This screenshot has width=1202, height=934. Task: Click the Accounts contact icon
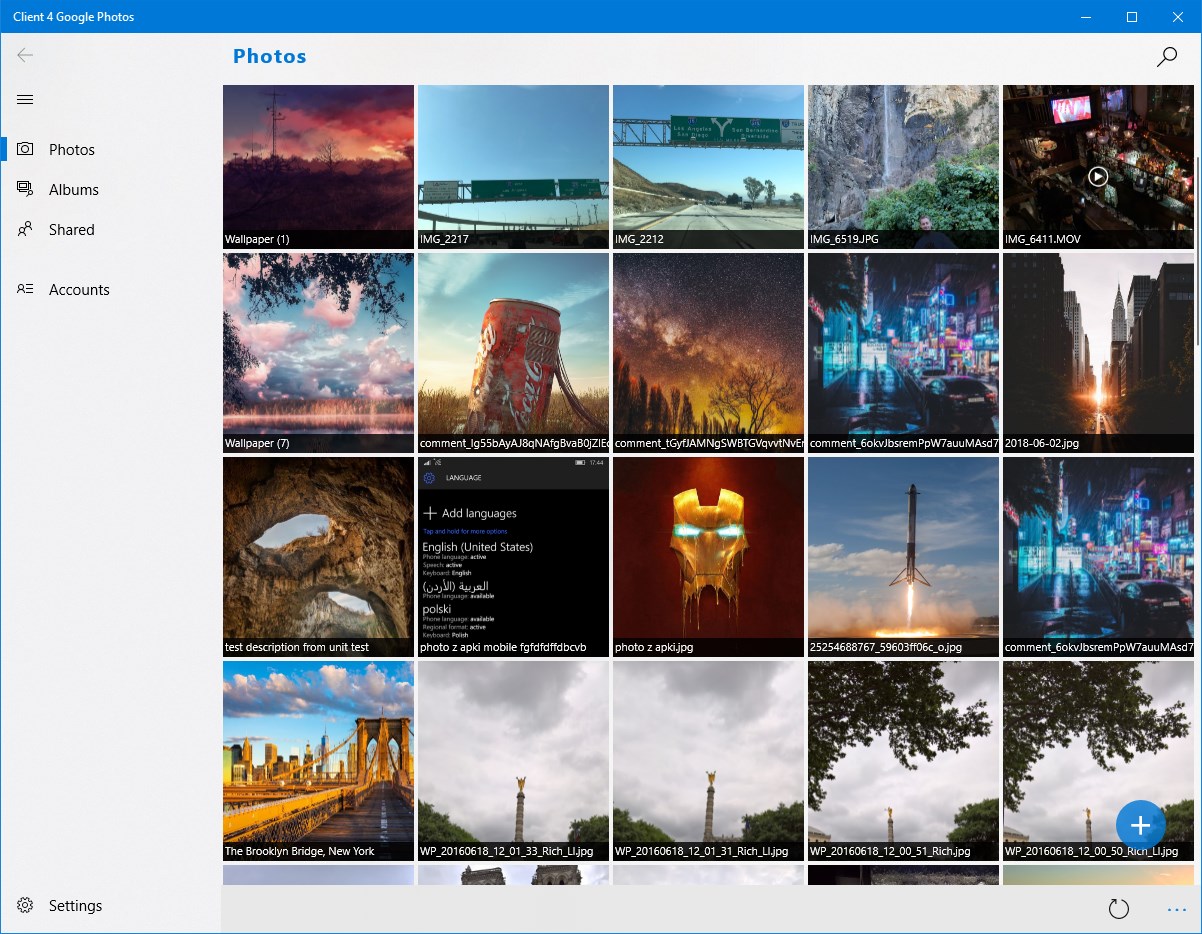point(25,289)
